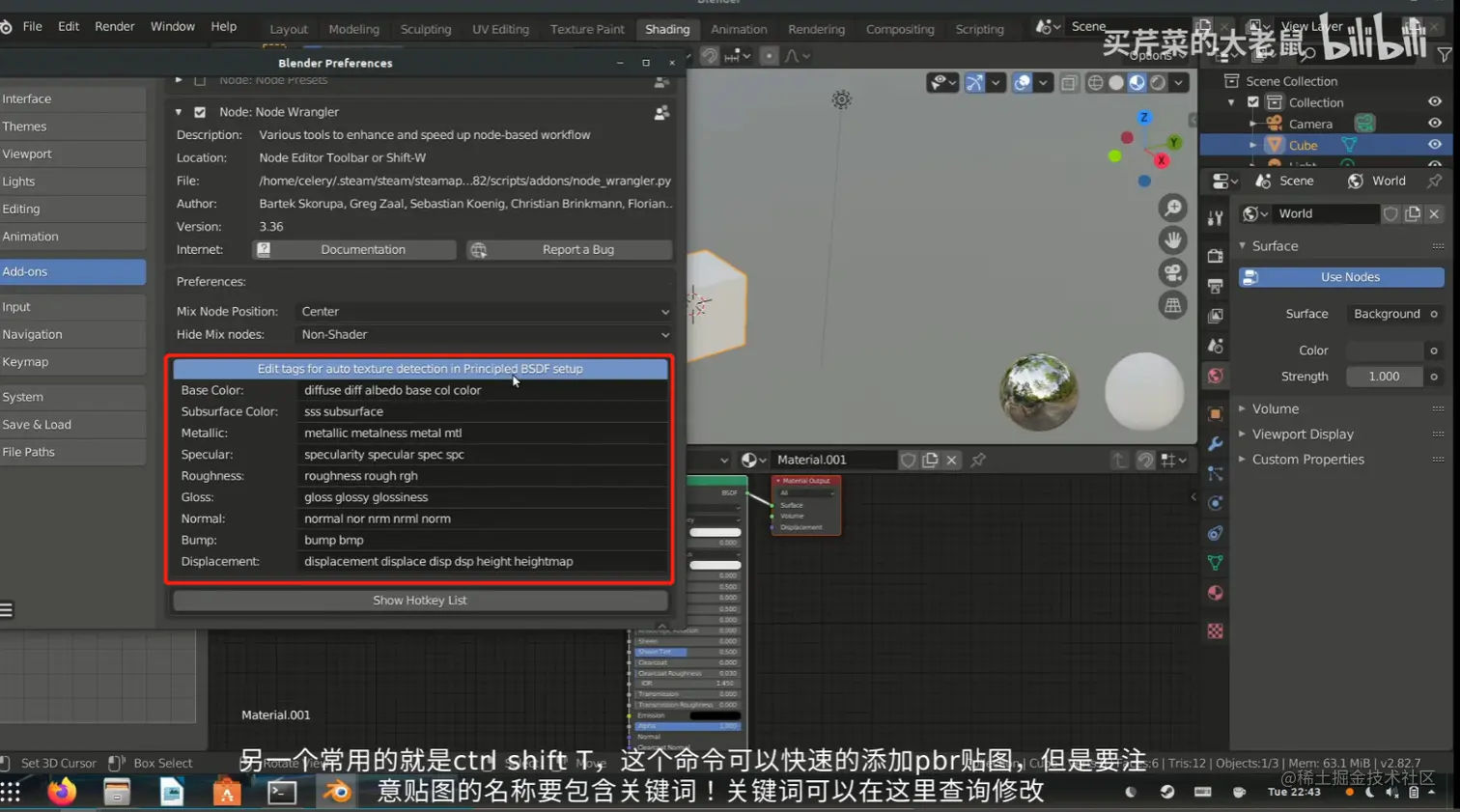This screenshot has height=812, width=1460.
Task: Open the Object Constraints properties tab
Action: pyautogui.click(x=1215, y=533)
